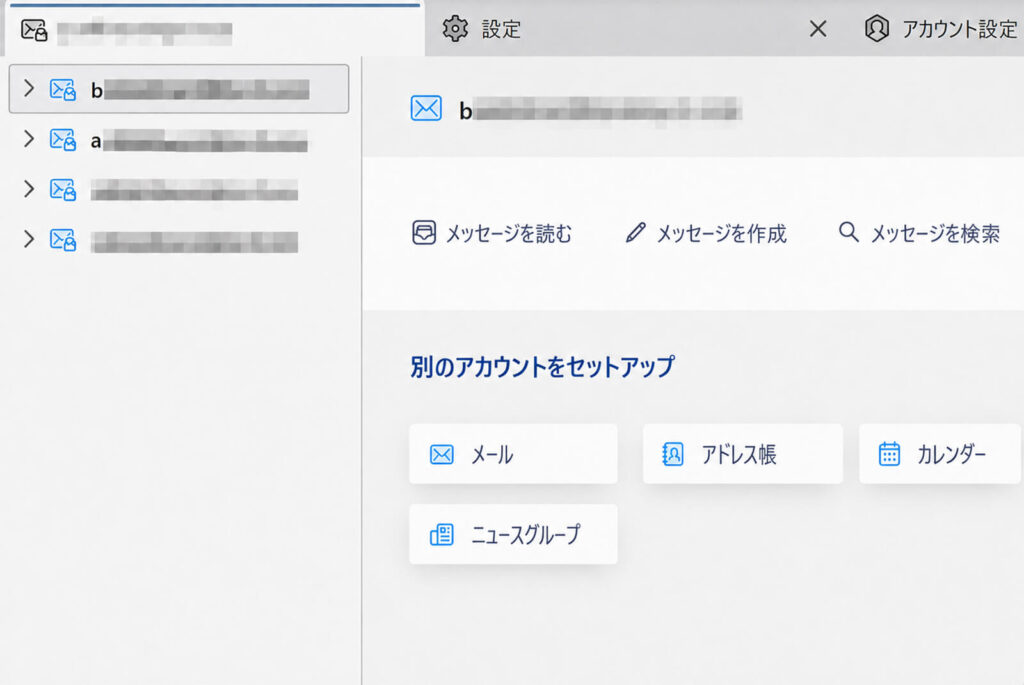Click calendar icon on カレンダー card
The height and width of the screenshot is (685, 1024).
pyautogui.click(x=889, y=454)
